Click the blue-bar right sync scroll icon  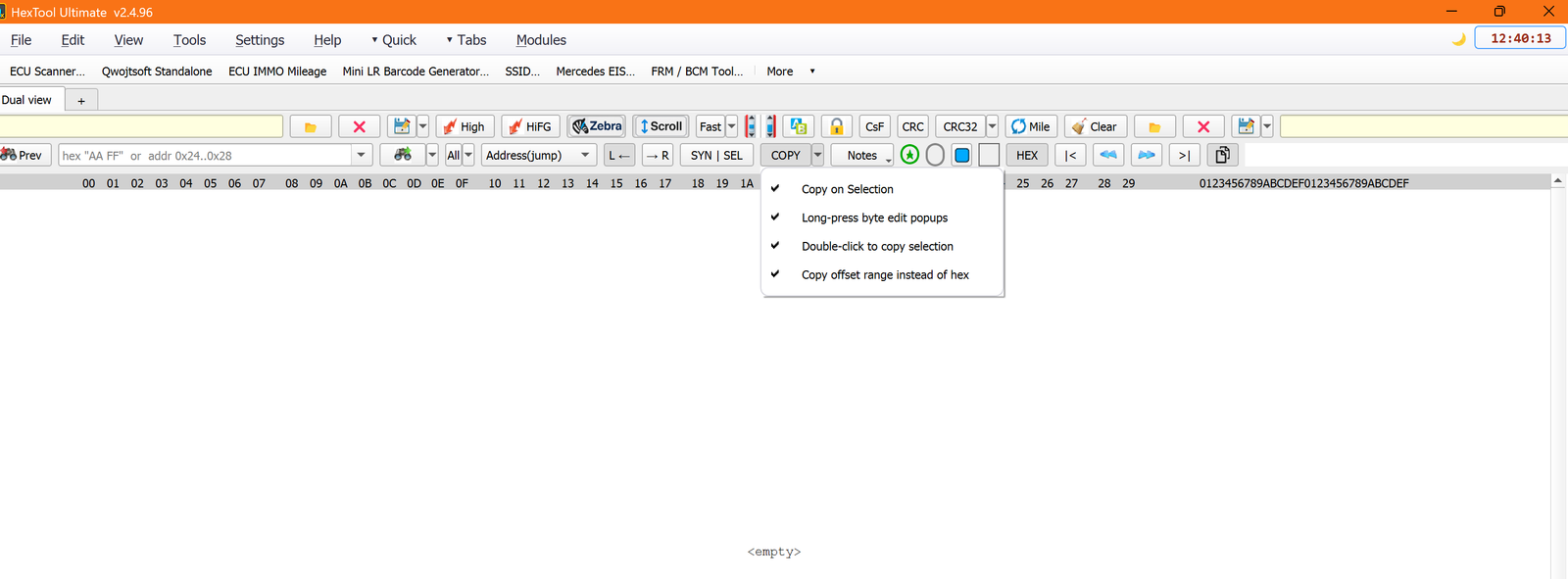coord(771,126)
